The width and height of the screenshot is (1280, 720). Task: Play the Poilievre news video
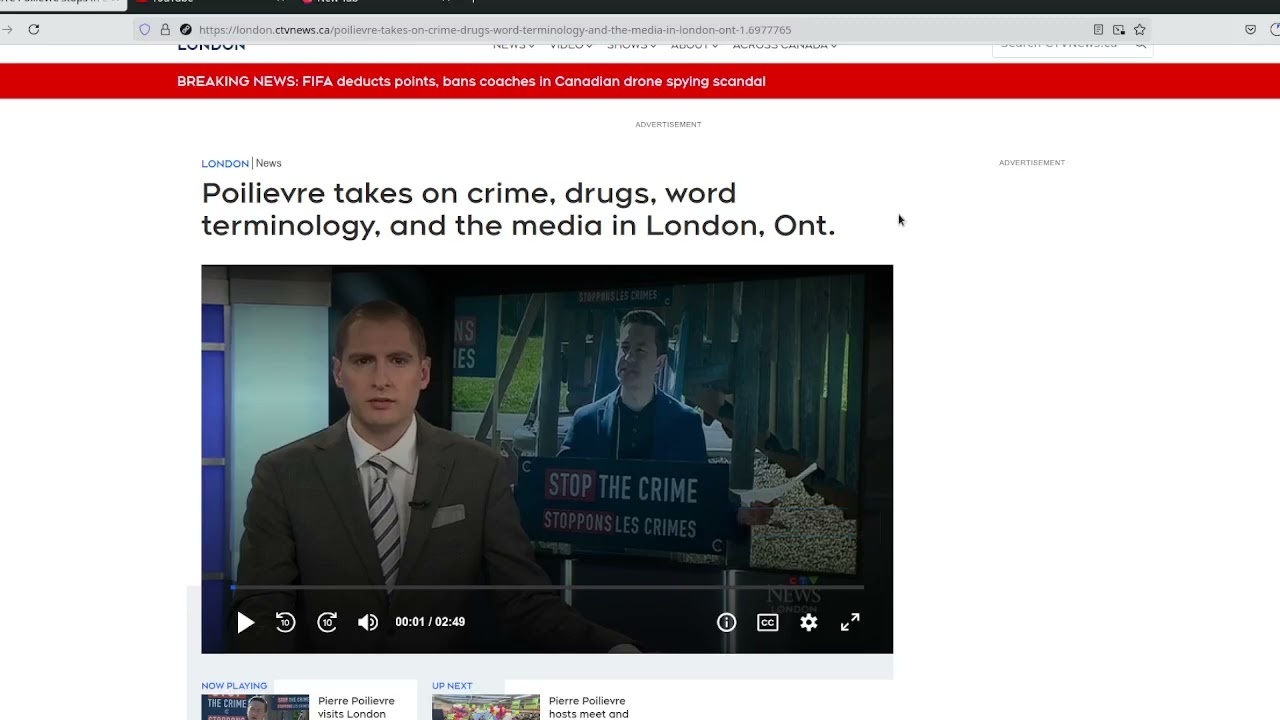tap(245, 623)
